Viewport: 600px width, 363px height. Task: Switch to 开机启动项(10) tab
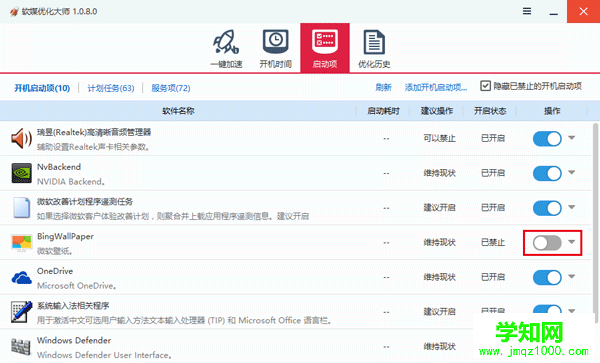point(42,88)
